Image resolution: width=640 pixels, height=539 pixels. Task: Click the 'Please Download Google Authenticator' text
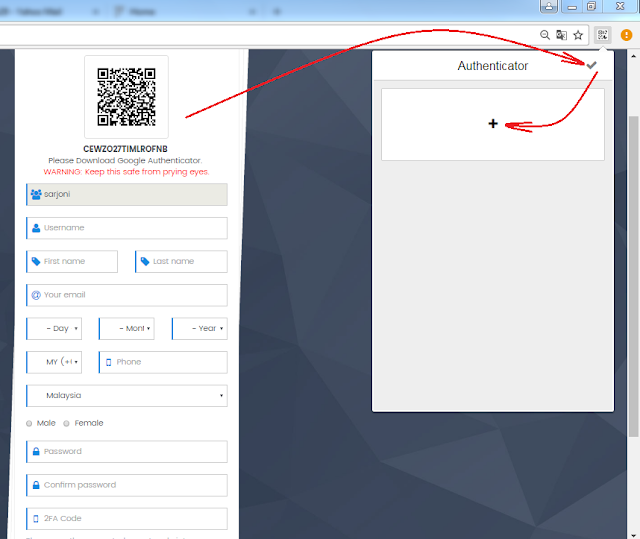click(125, 160)
